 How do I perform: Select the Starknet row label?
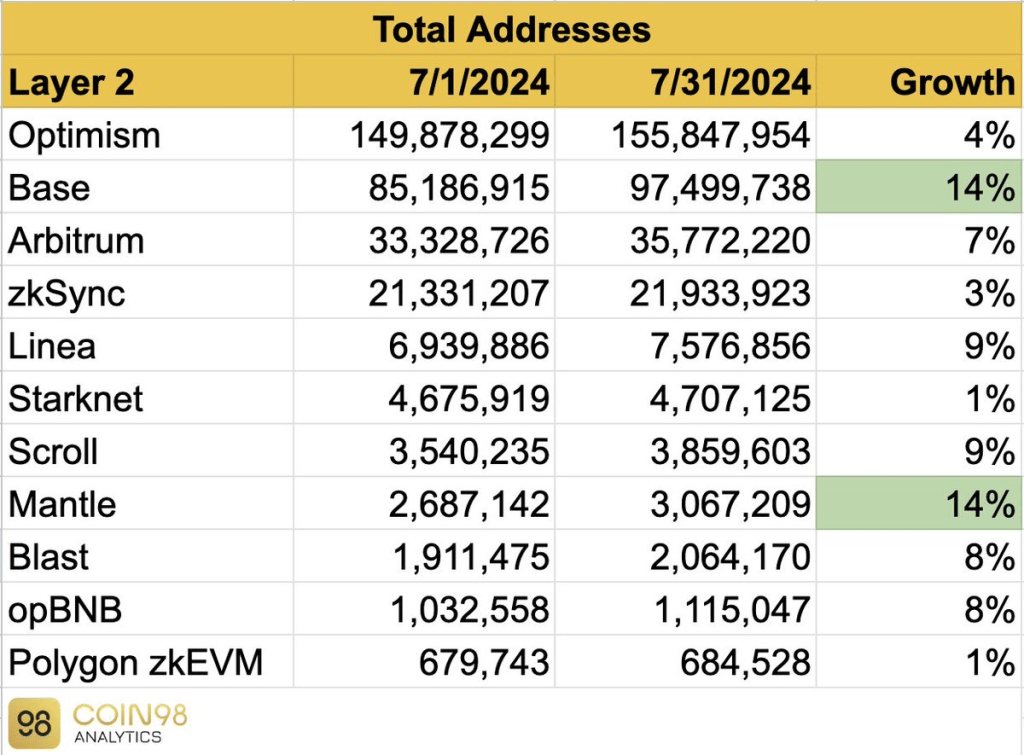pos(76,399)
